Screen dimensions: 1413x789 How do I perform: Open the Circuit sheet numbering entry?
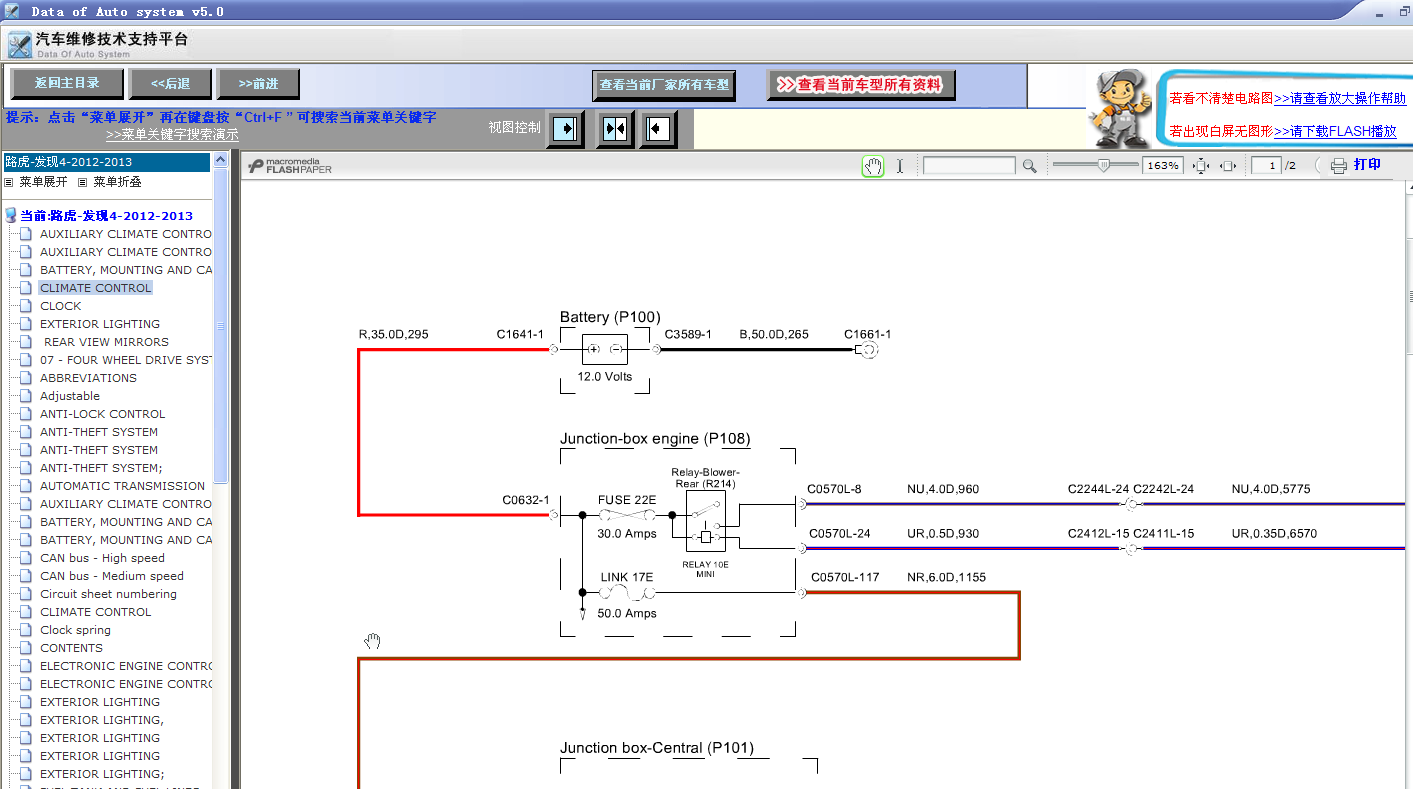click(108, 594)
